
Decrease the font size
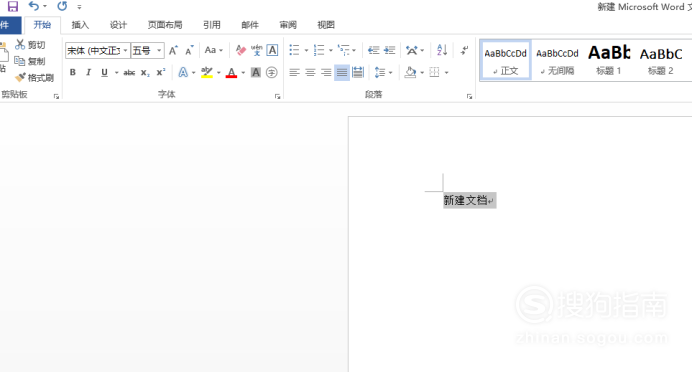[189, 50]
